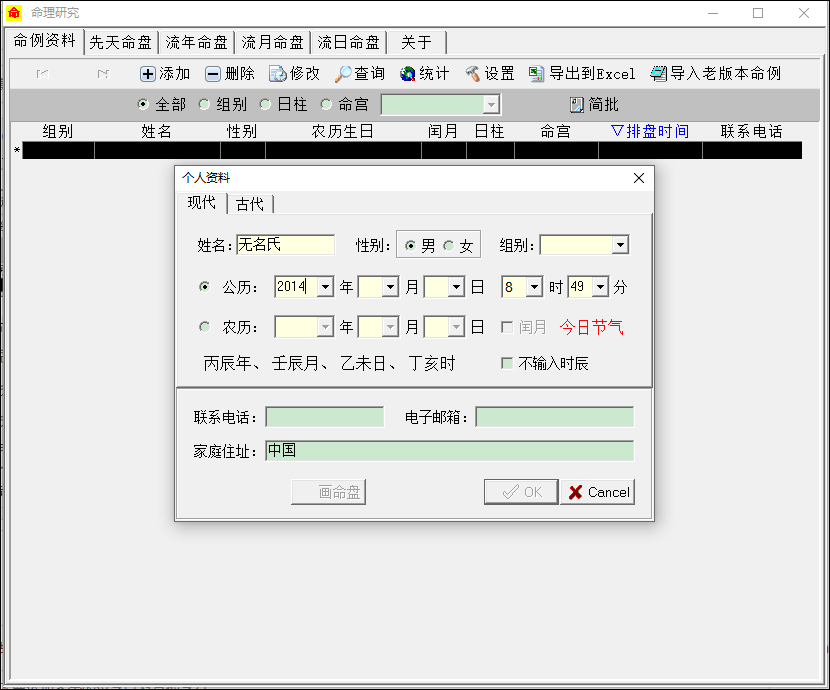830x690 pixels.
Task: Click the 命宫 column header
Action: [x=555, y=131]
